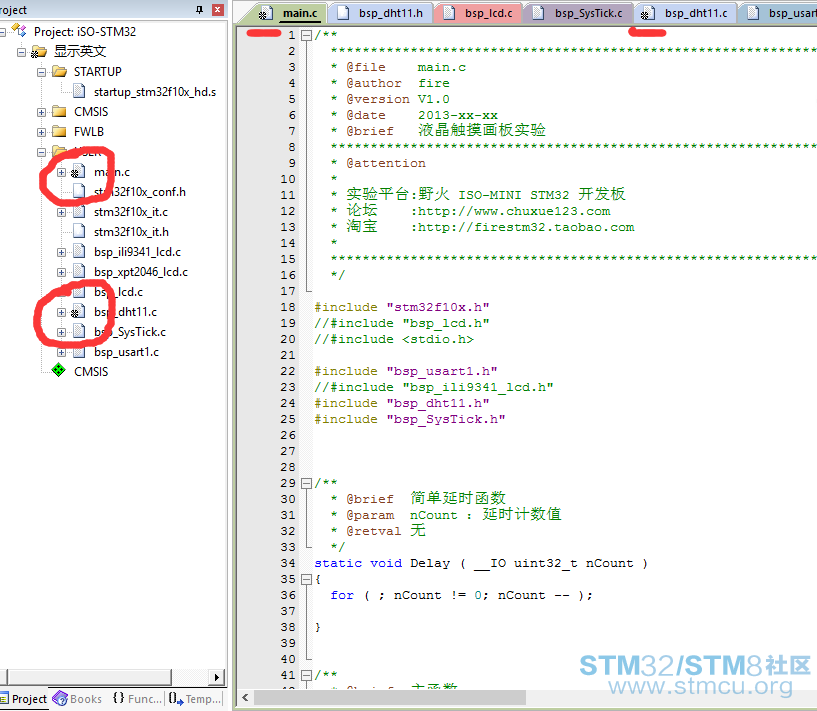Click the FWLB folder icon
This screenshot has width=817, height=711.
pos(59,131)
